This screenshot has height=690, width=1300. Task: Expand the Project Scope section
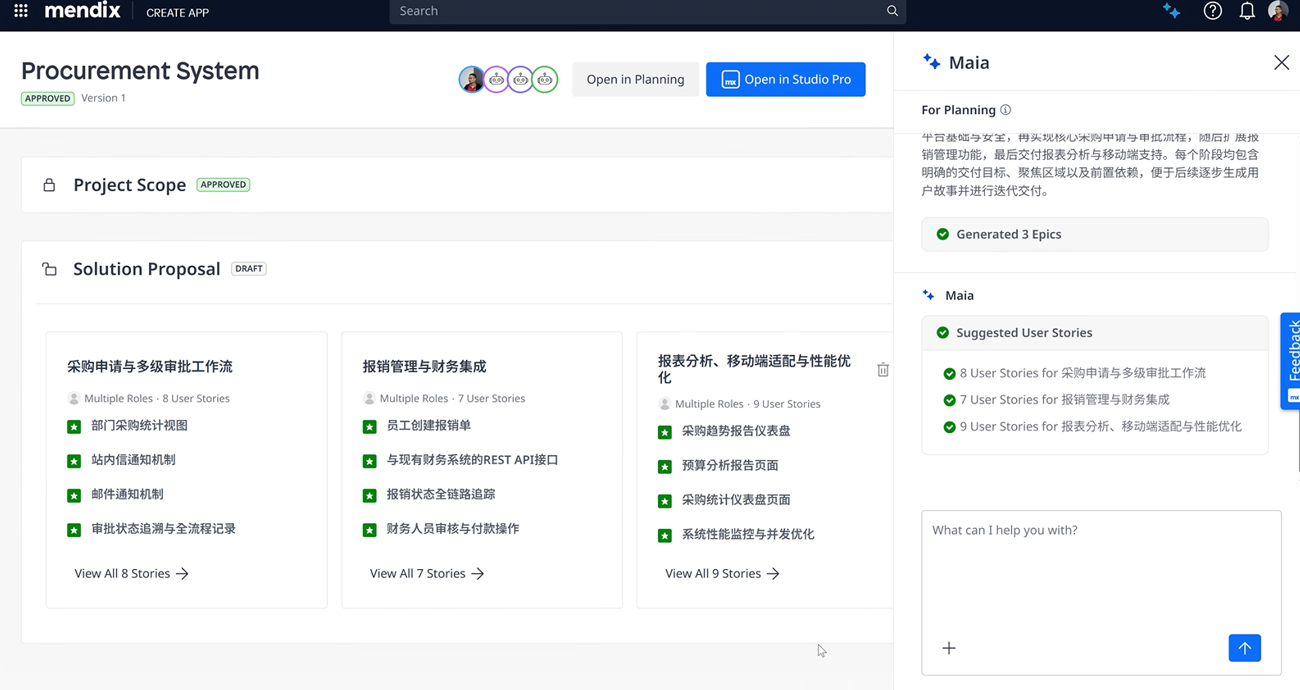click(457, 185)
